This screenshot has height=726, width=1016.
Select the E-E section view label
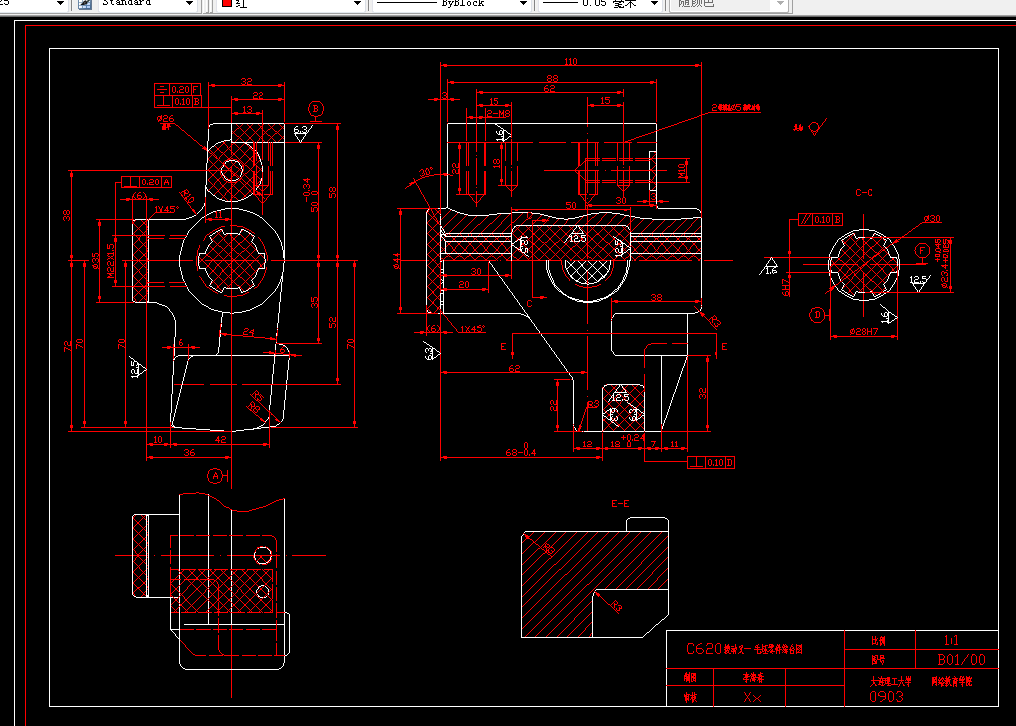pos(620,504)
